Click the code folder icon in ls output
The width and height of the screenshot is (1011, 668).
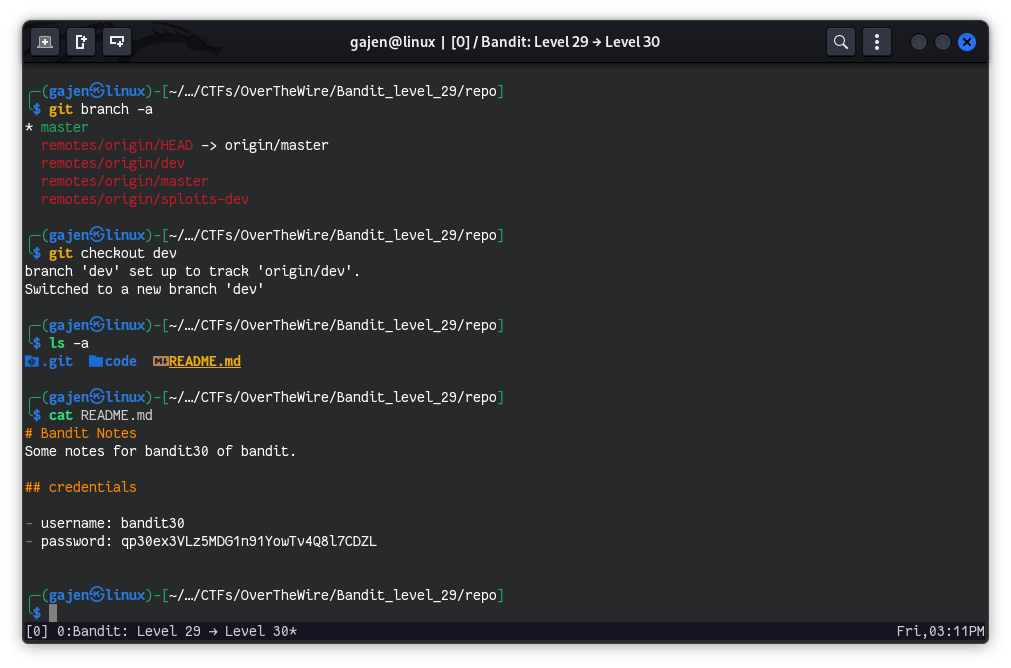(x=96, y=361)
